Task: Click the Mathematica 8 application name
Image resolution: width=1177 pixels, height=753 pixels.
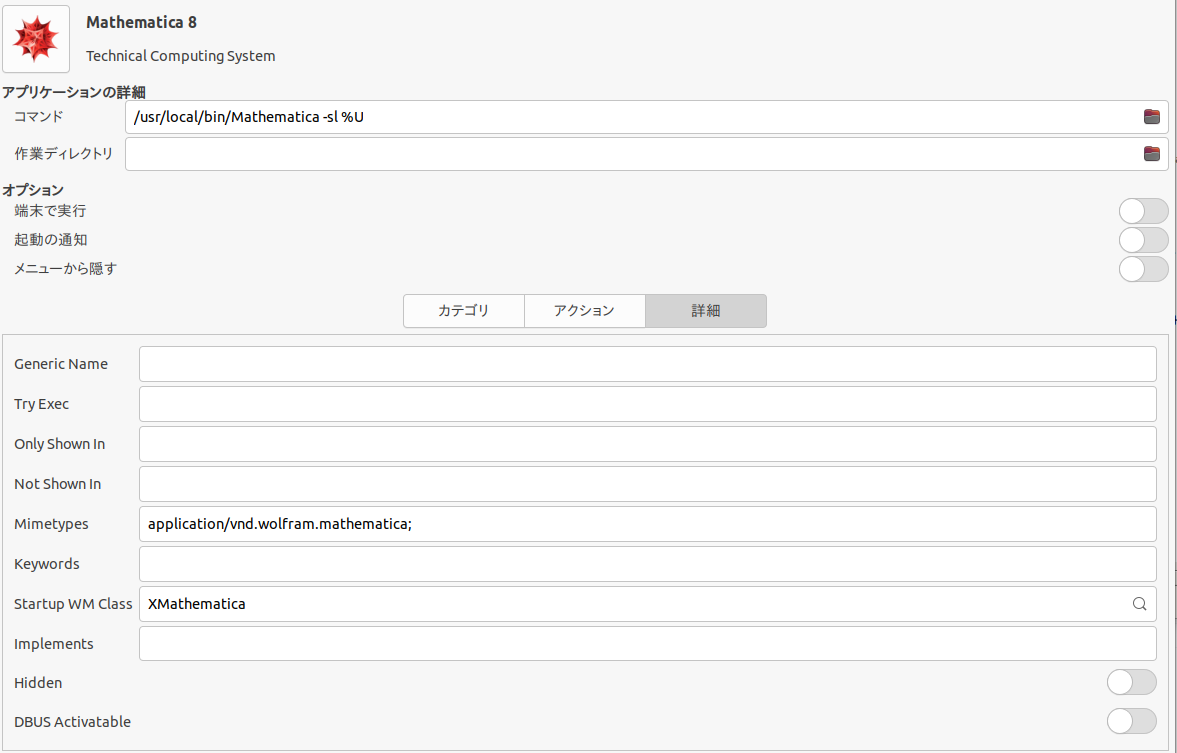Action: (x=141, y=23)
